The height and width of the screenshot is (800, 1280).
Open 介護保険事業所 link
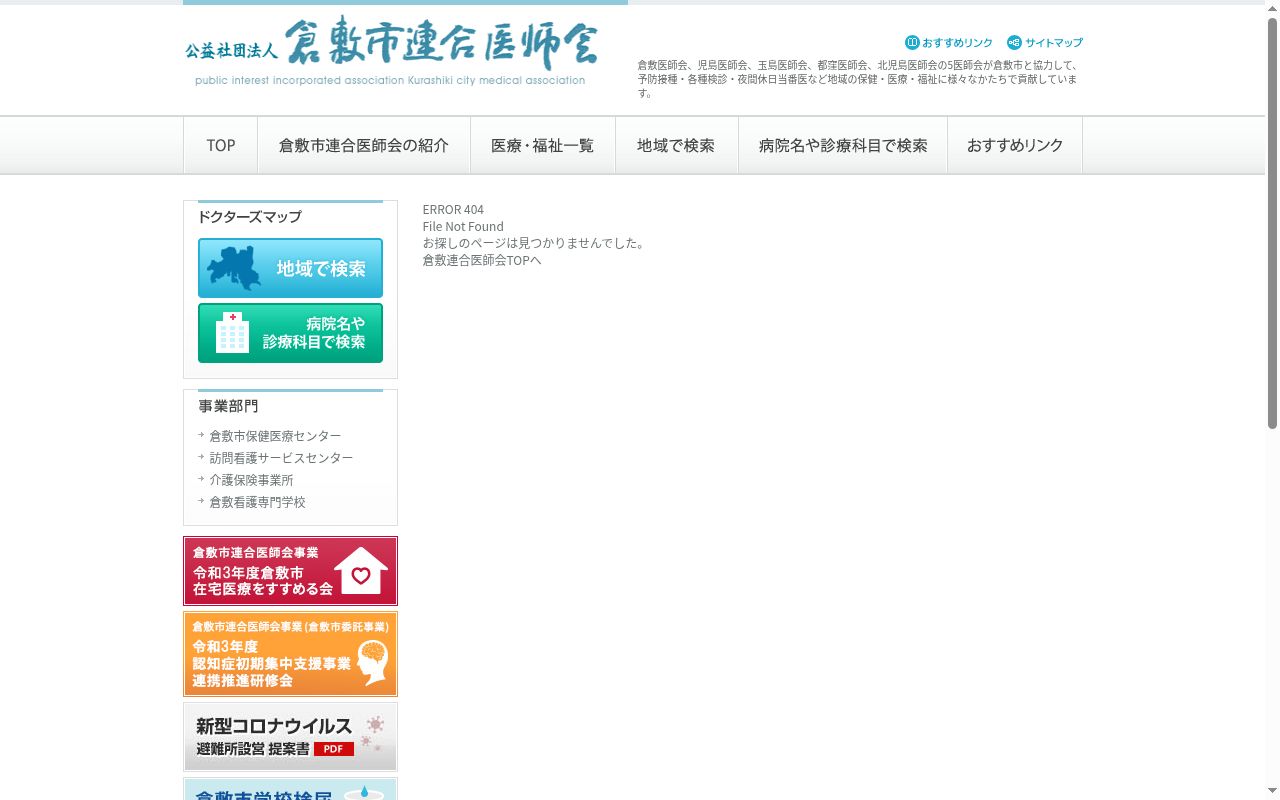[251, 480]
